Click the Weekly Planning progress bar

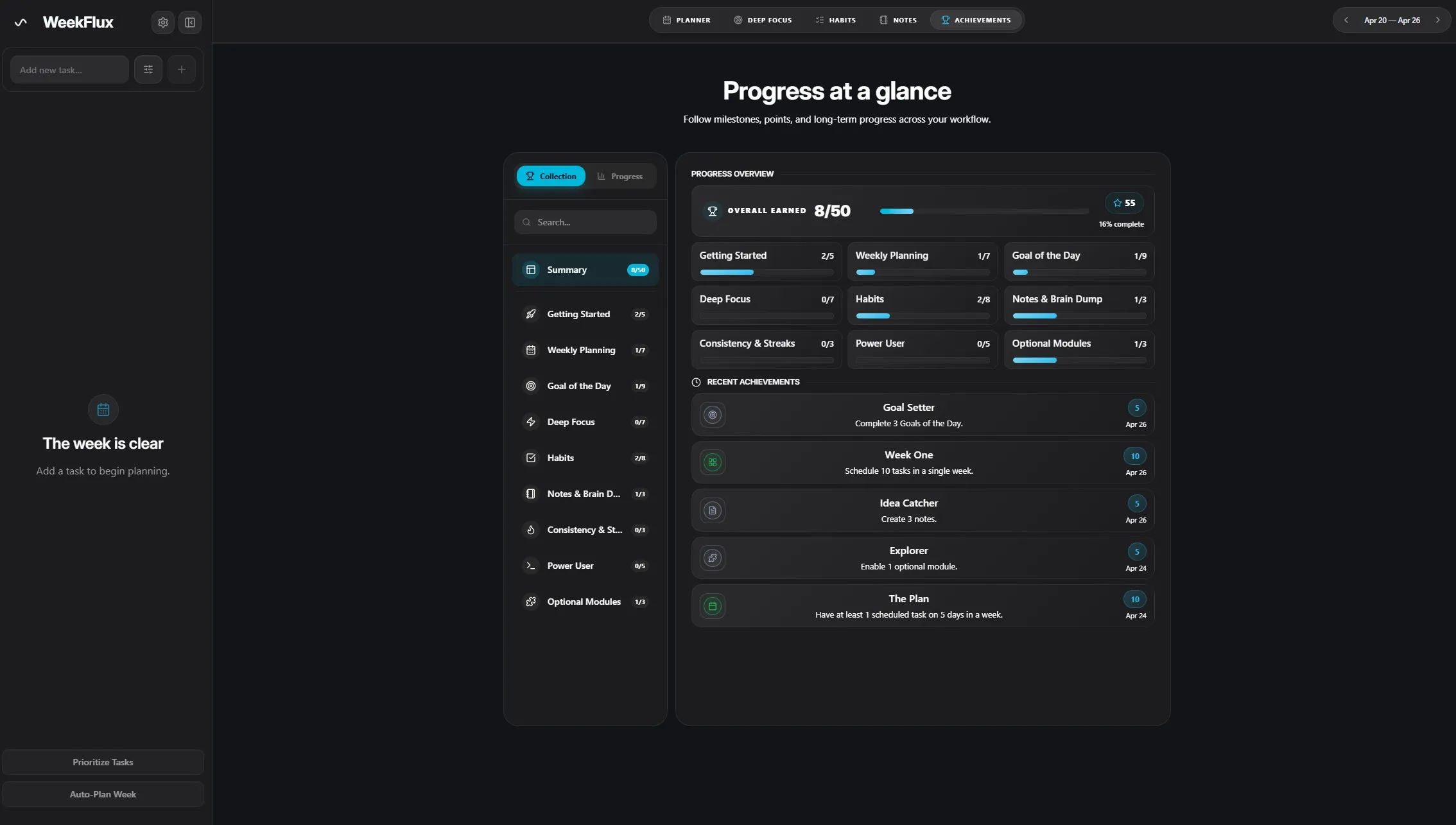pyautogui.click(x=922, y=272)
